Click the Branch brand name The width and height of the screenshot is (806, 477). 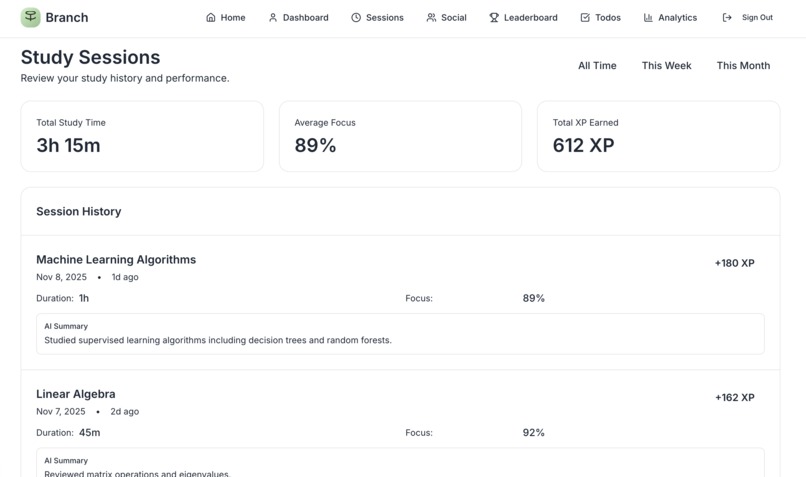(x=67, y=17)
